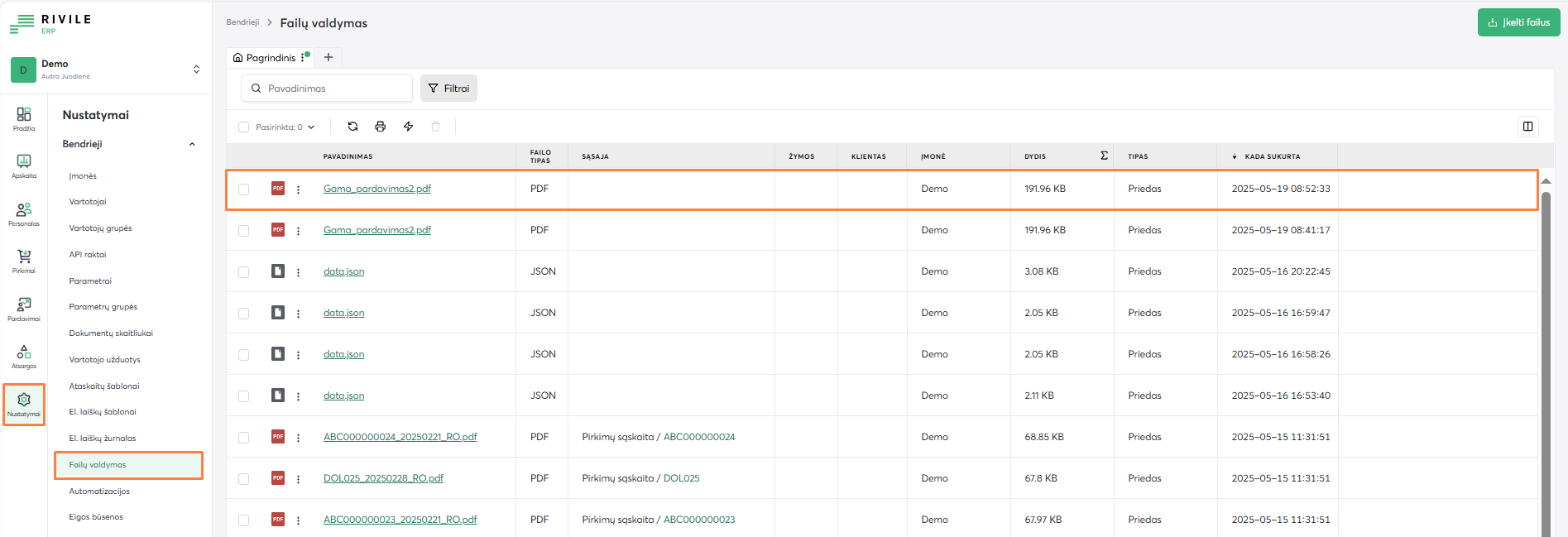This screenshot has width=1568, height=537.
Task: Click the refresh list icon in toolbar
Action: click(x=352, y=127)
